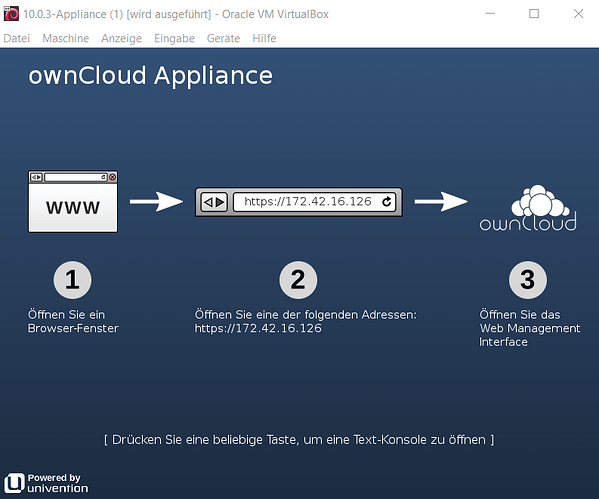This screenshot has height=499, width=599.
Task: Click the number 3 step circle
Action: pyautogui.click(x=528, y=280)
